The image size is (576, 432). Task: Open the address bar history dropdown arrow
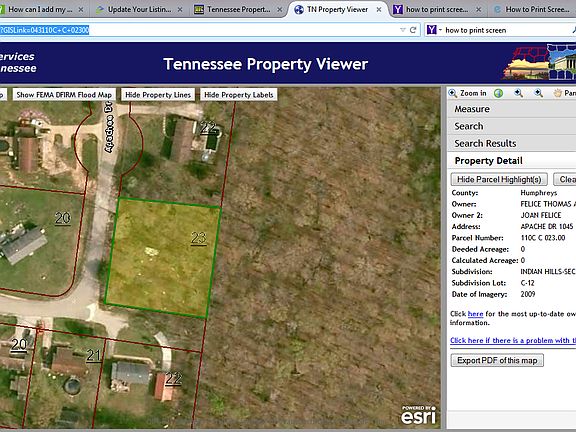pyautogui.click(x=403, y=30)
